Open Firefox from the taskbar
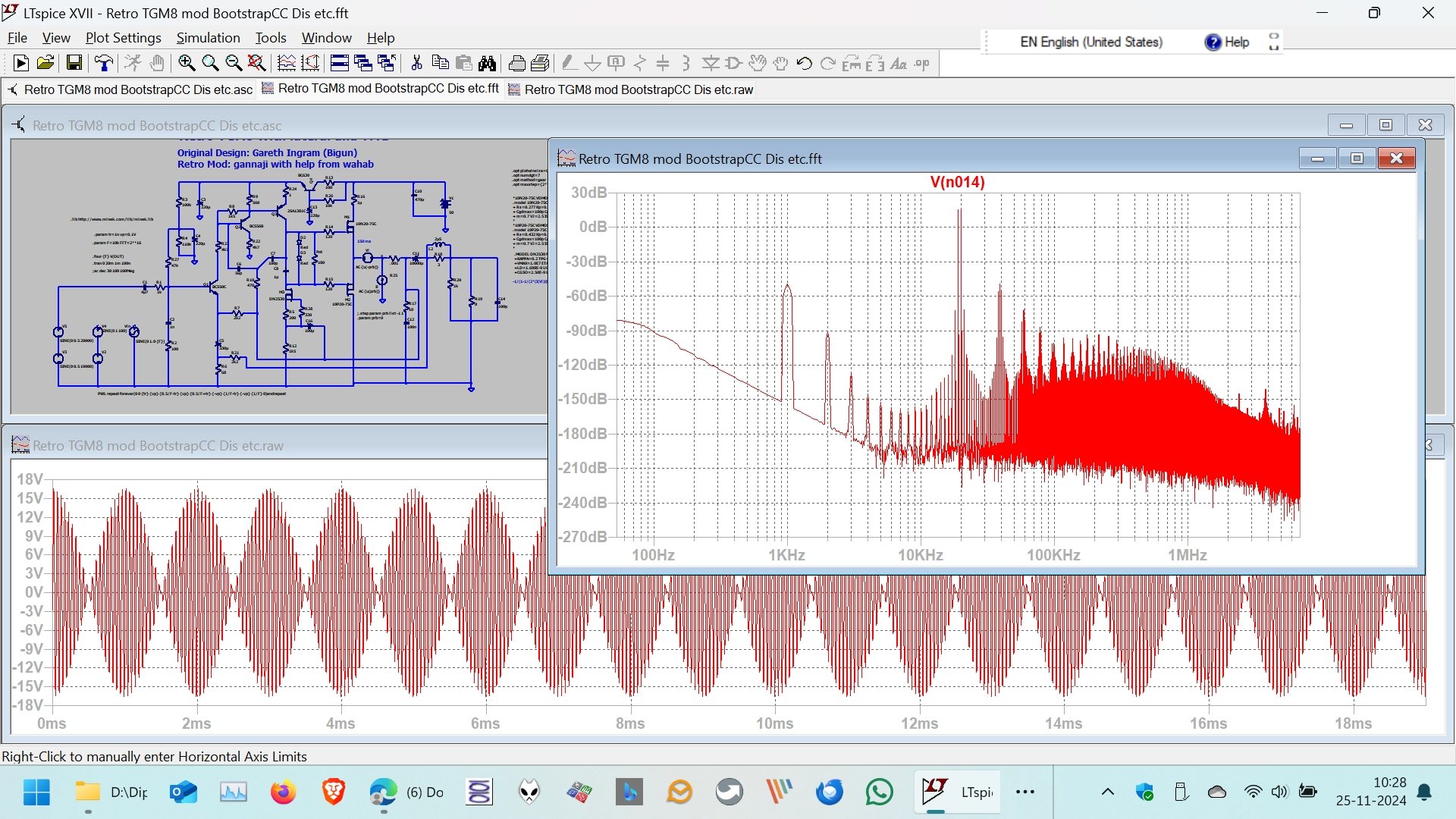 pos(283,792)
